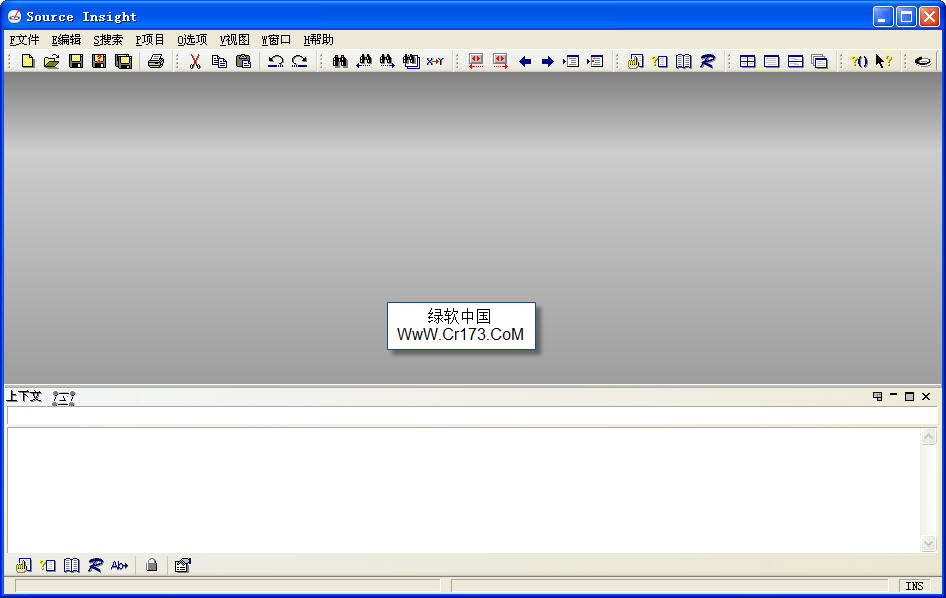Open the H帮助 menu
Screen dimensions: 946x598
318,40
